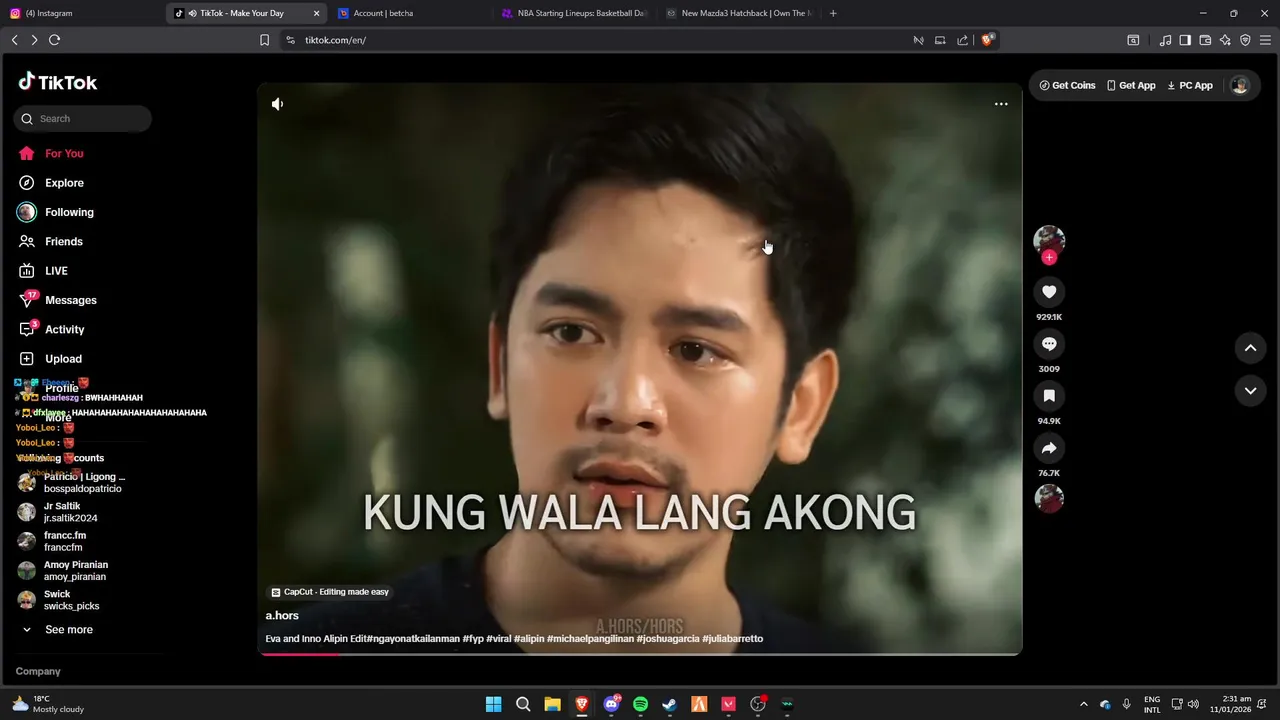Open the comments bubble showing 3009

tap(1049, 344)
